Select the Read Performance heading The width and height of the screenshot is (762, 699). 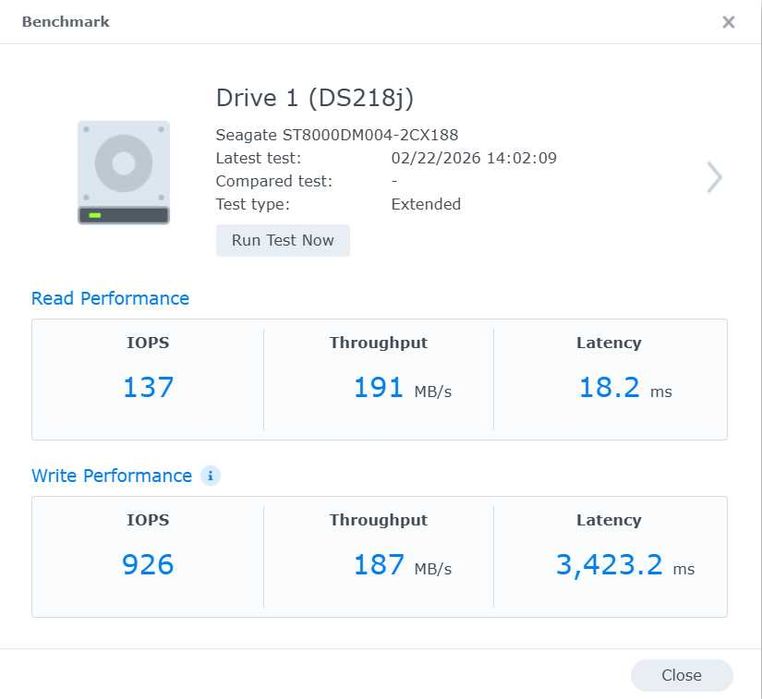coord(110,298)
